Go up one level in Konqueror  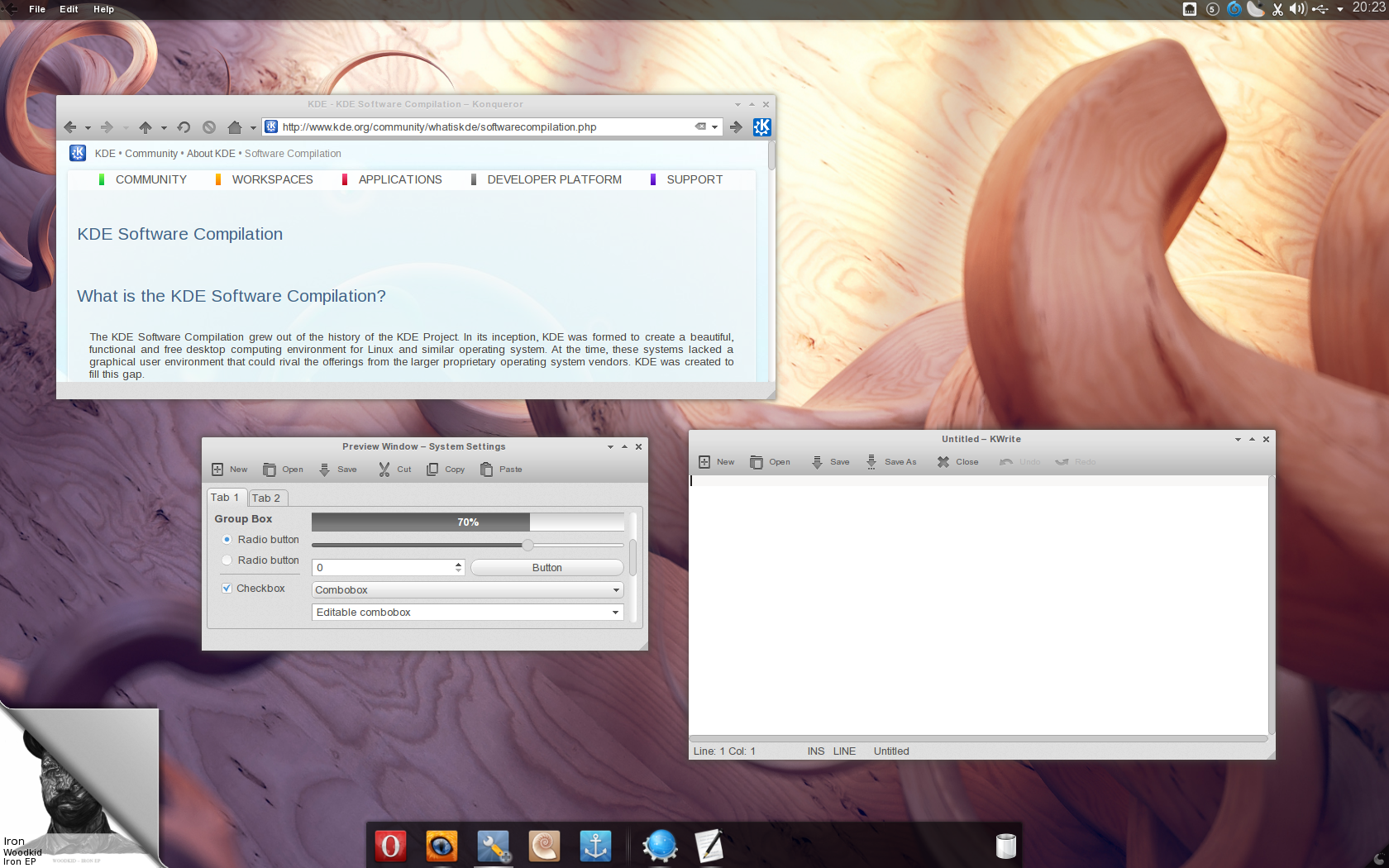[x=146, y=127]
